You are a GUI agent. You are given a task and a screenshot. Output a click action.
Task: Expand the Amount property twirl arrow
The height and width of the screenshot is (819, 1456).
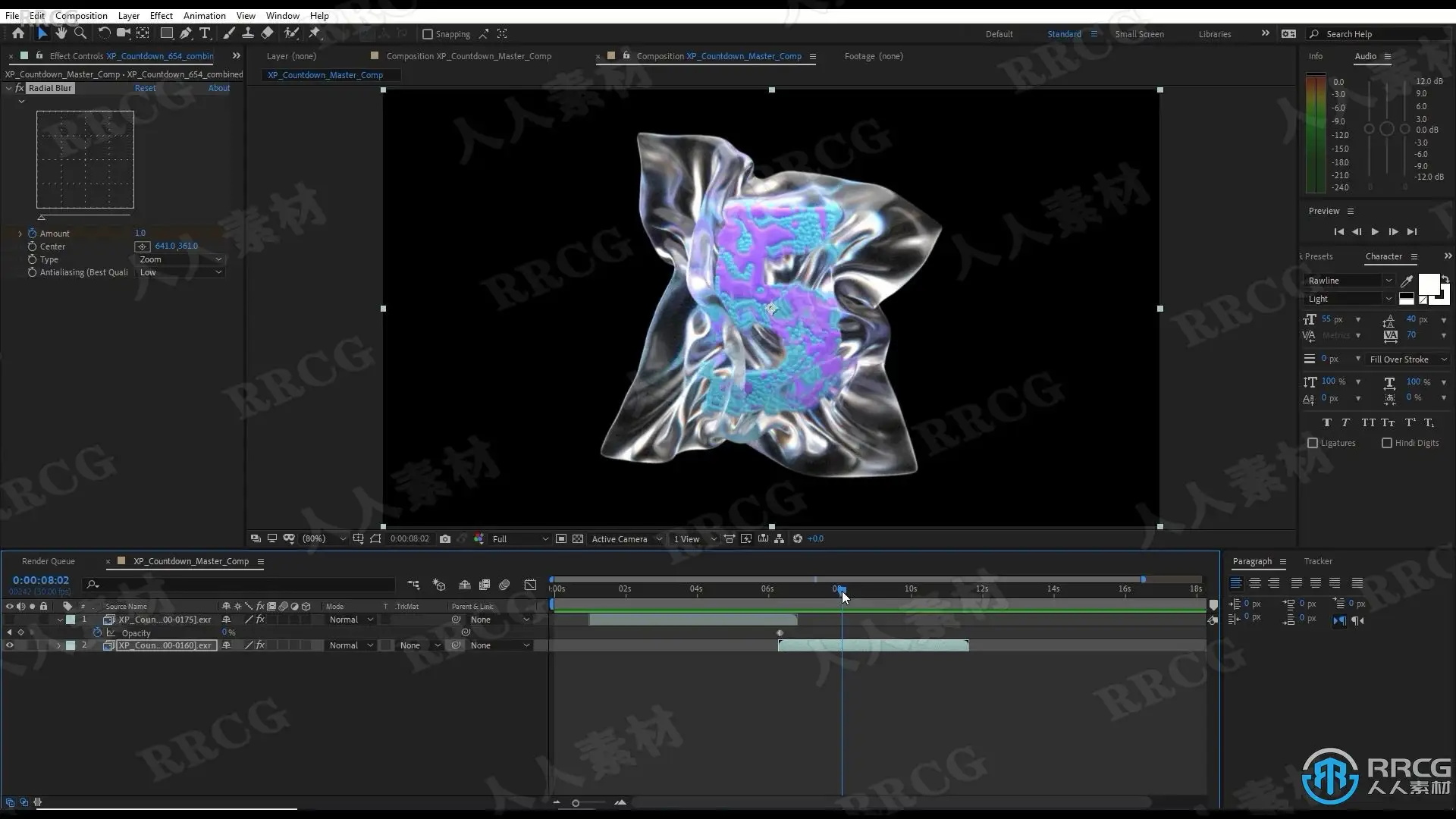click(x=20, y=234)
